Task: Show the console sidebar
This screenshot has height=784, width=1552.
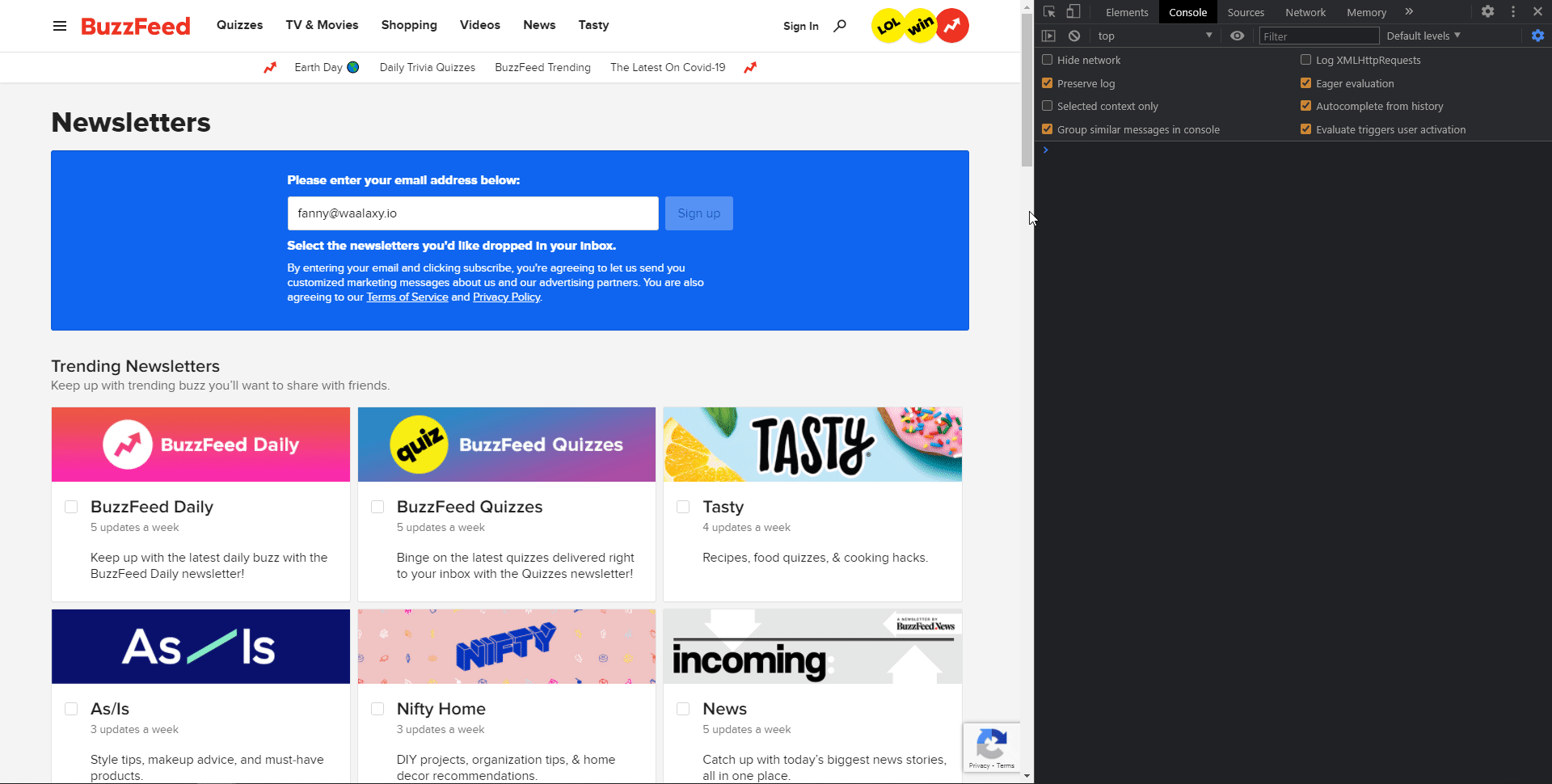Action: coord(1049,36)
